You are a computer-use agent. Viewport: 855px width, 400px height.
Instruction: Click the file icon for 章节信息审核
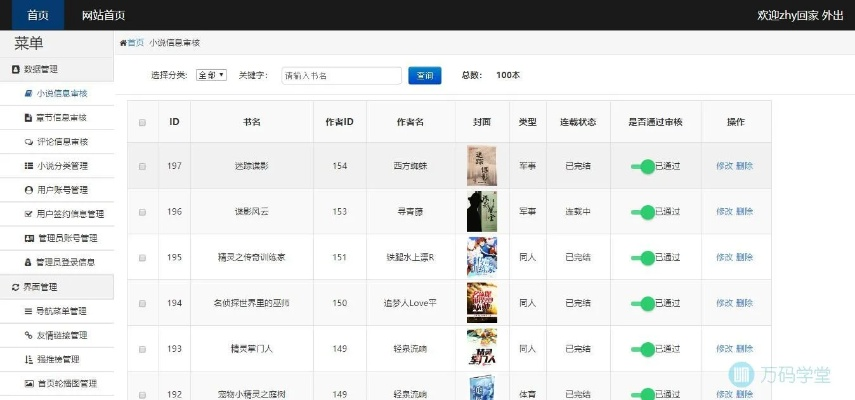click(28, 118)
